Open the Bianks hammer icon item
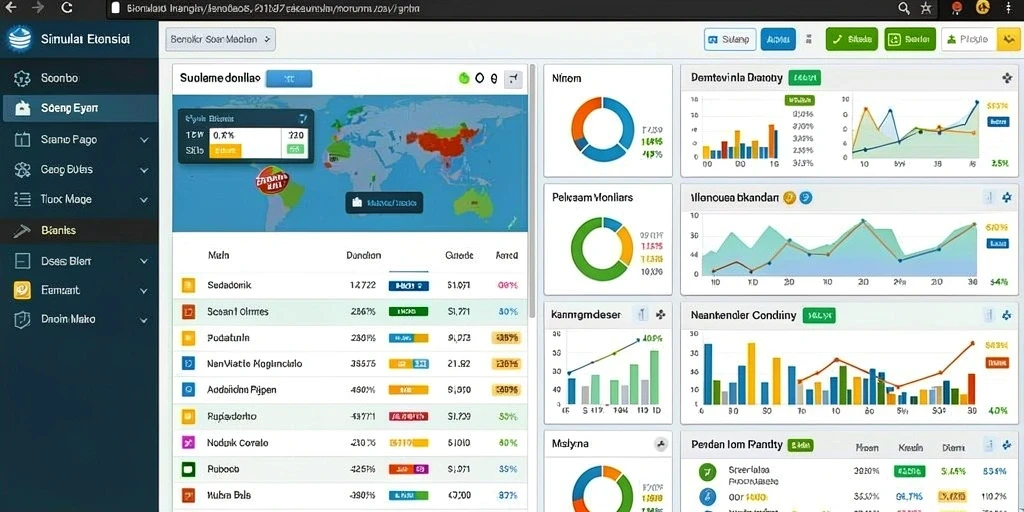The width and height of the screenshot is (1024, 512). pyautogui.click(x=22, y=231)
